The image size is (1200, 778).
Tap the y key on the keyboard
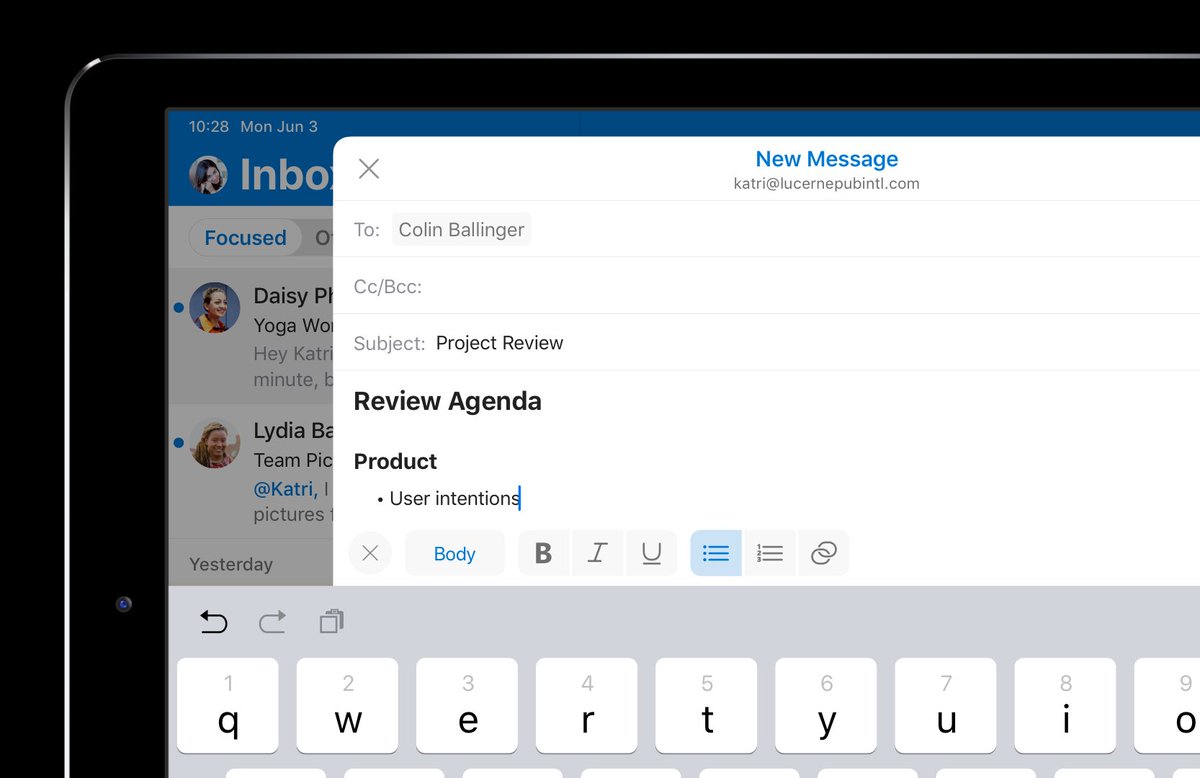tap(826, 705)
